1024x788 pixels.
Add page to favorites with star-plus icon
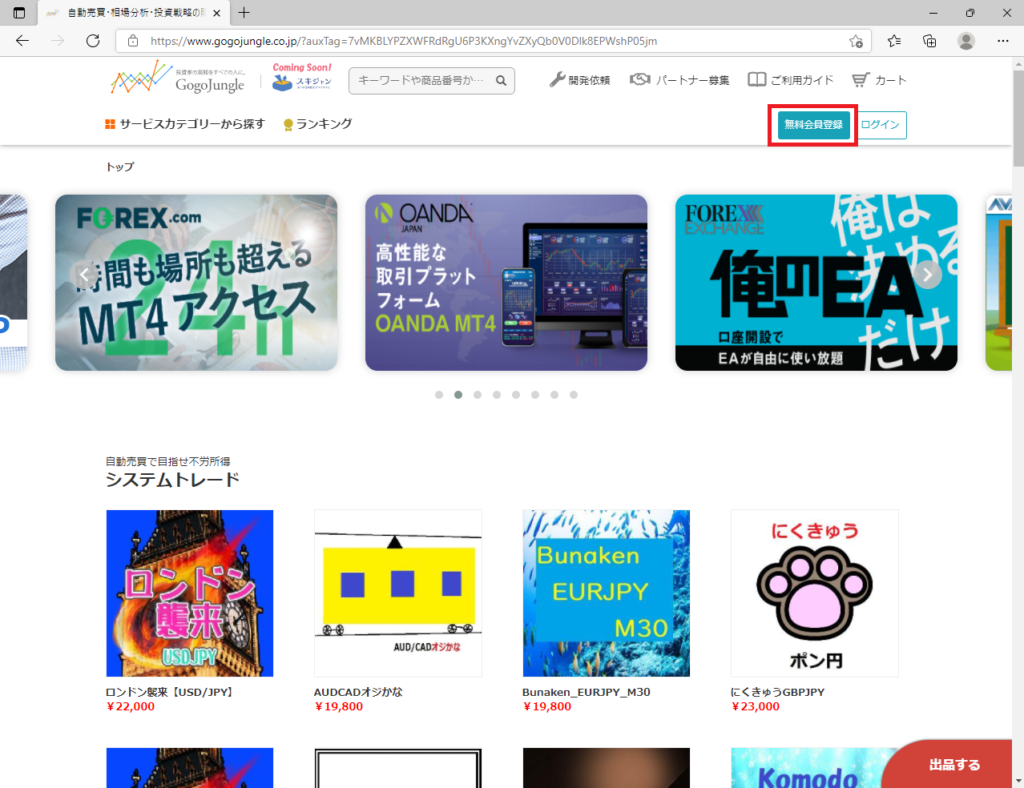[856, 41]
